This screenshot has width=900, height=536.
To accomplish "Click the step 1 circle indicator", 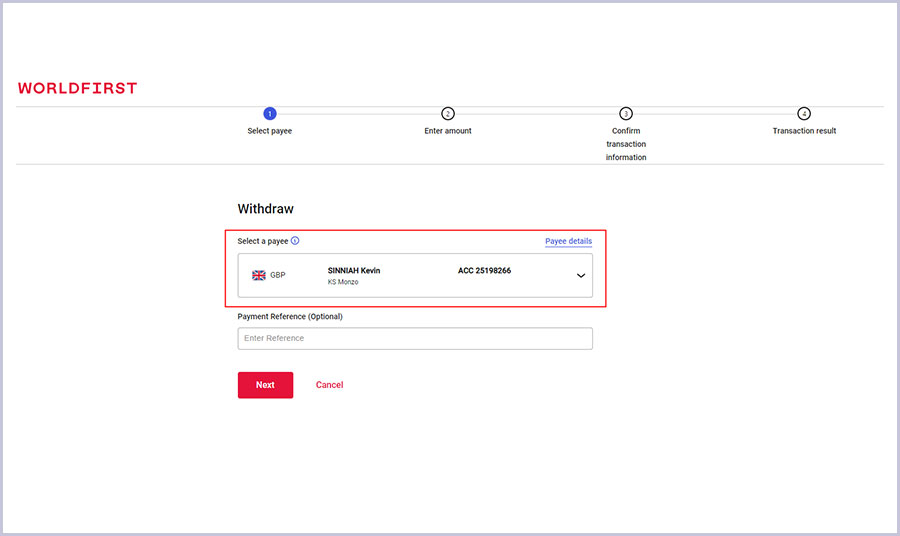I will [x=270, y=114].
